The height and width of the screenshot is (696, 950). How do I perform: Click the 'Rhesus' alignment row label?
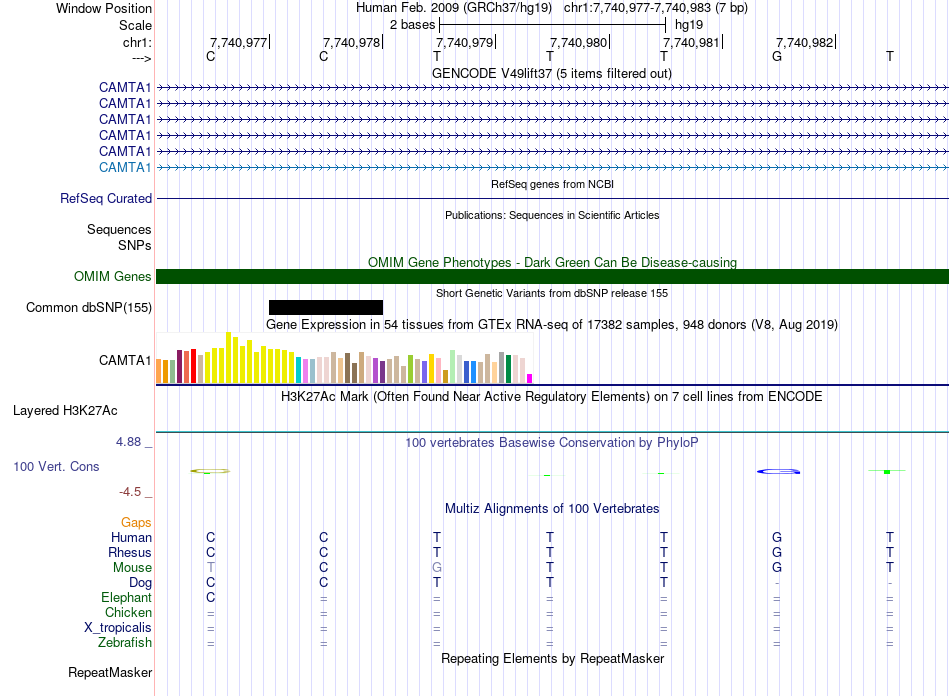(x=130, y=552)
